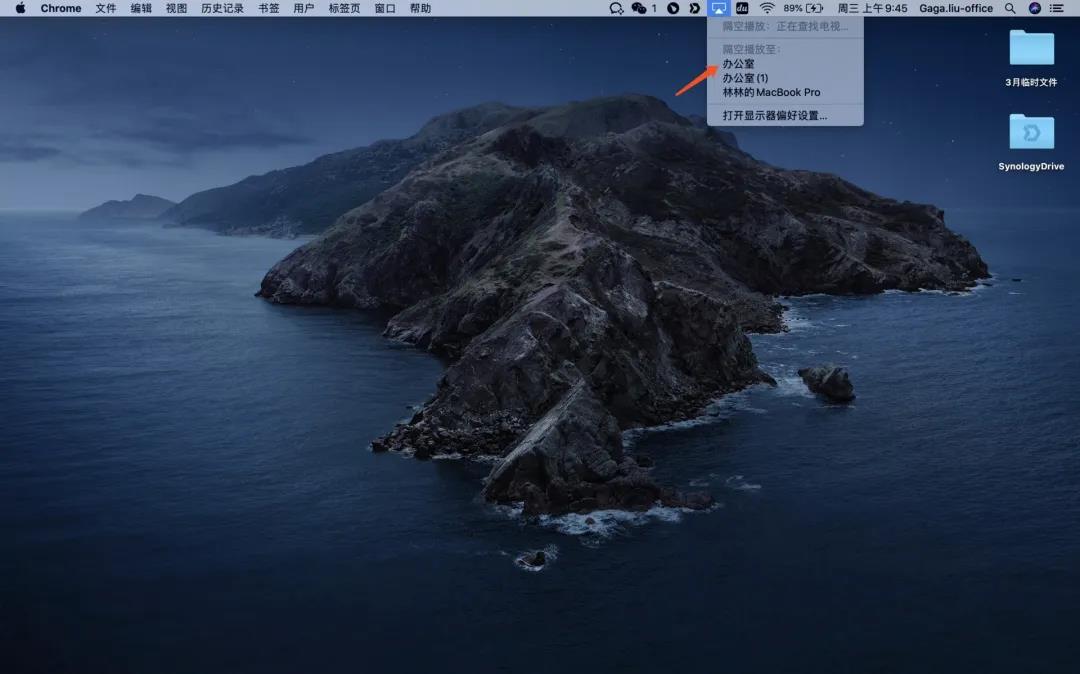Open the Gaga.liu-office user menu
The image size is (1080, 674).
coord(956,8)
